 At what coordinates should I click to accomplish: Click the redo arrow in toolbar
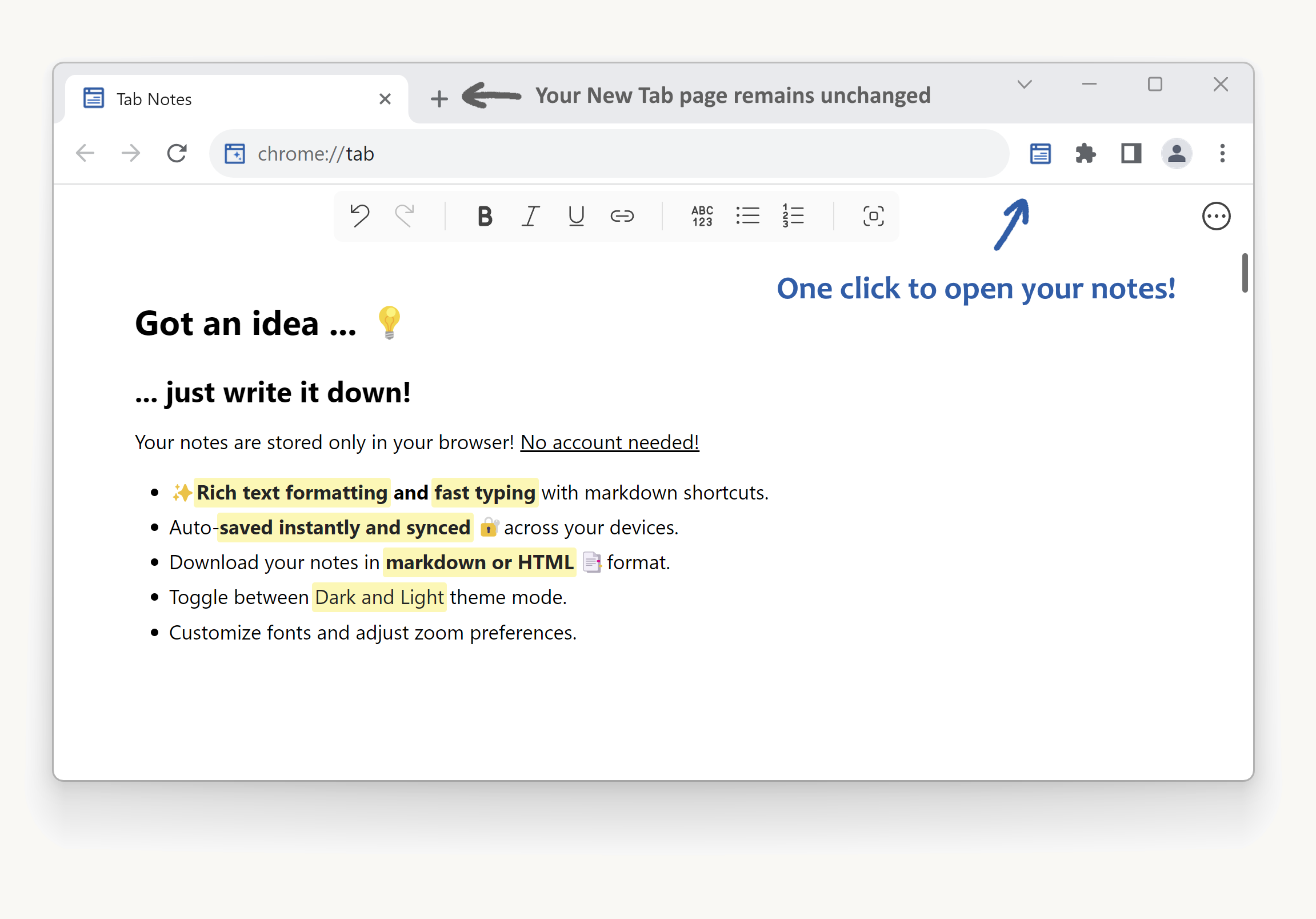(x=405, y=216)
